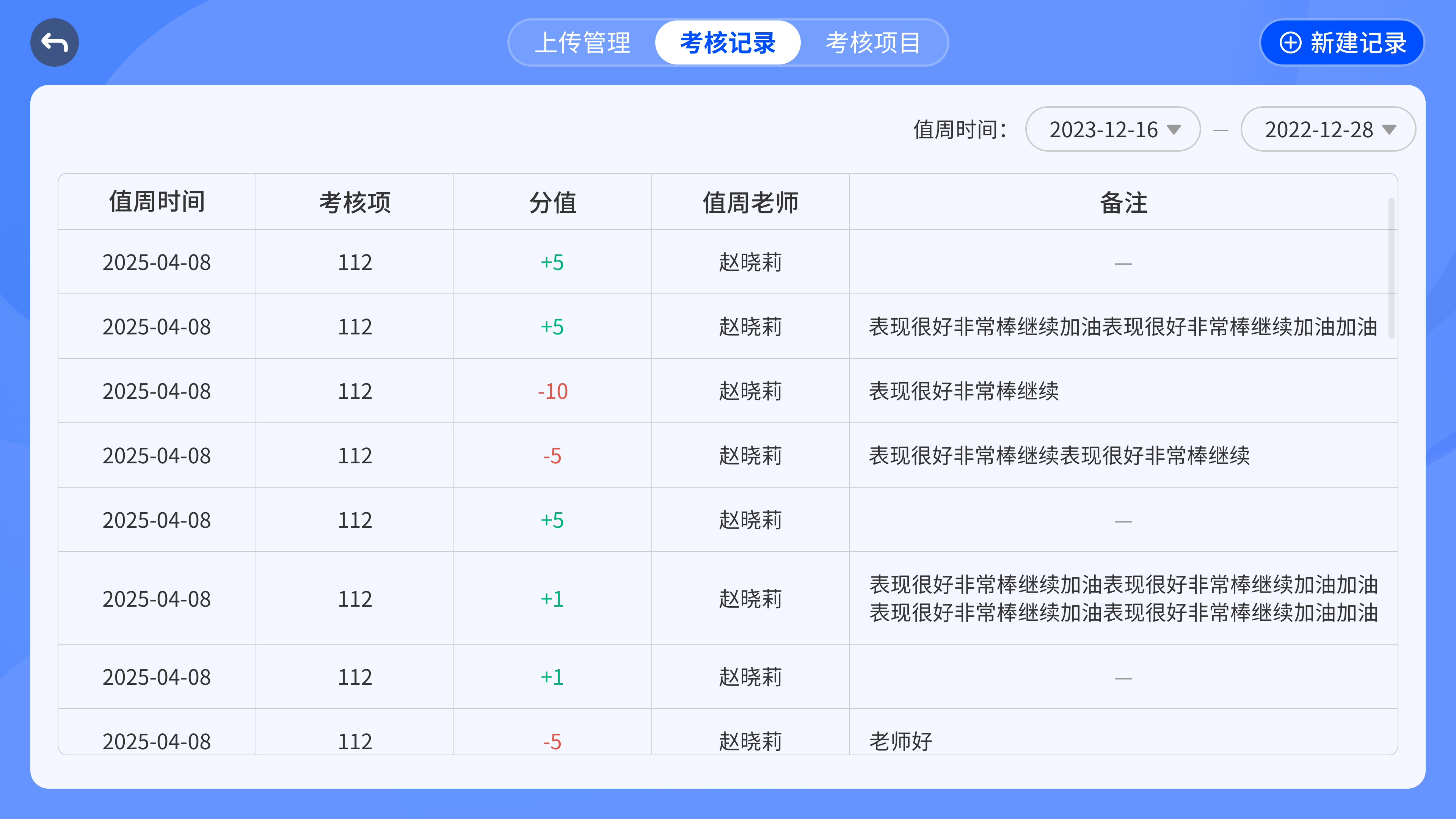This screenshot has width=1456, height=819.
Task: Switch to the 上传管理 tab
Action: tap(582, 43)
